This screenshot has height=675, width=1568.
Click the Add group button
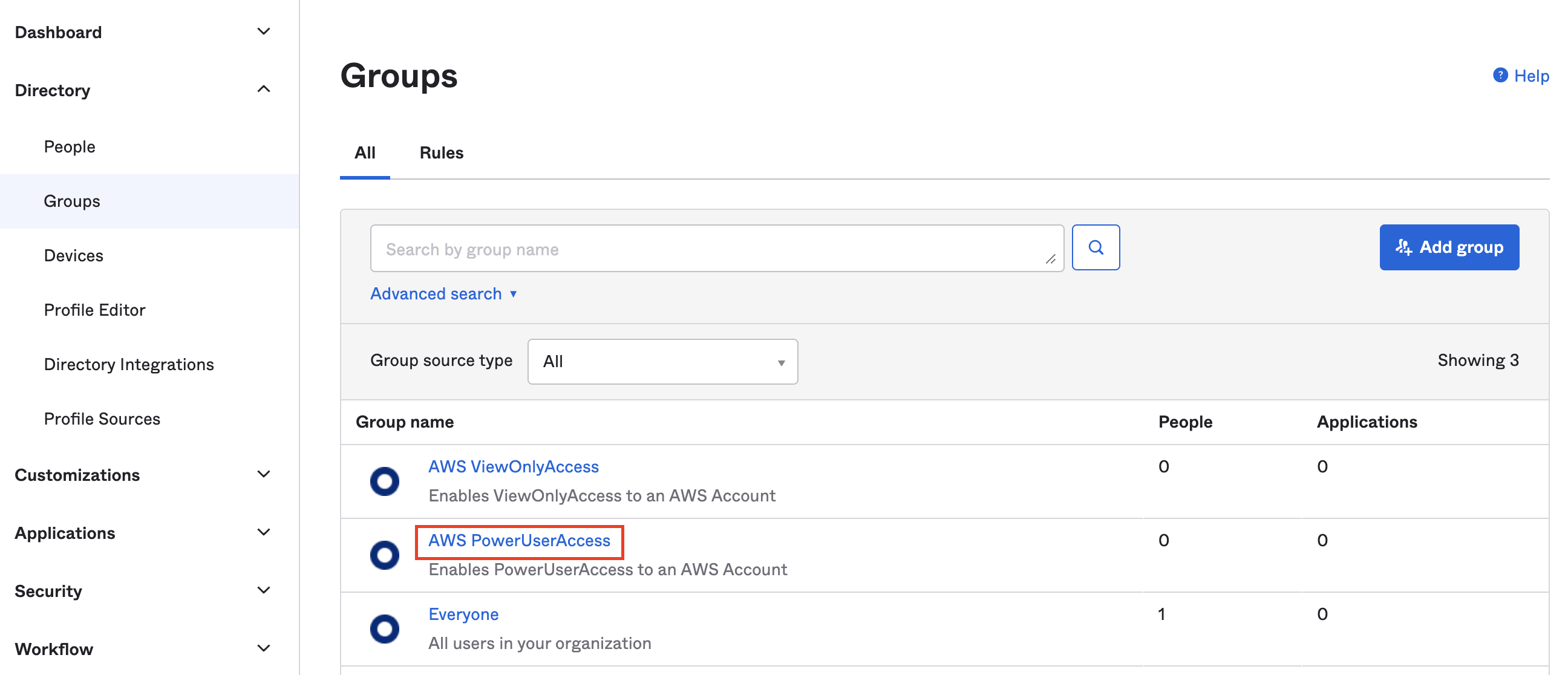[1449, 247]
